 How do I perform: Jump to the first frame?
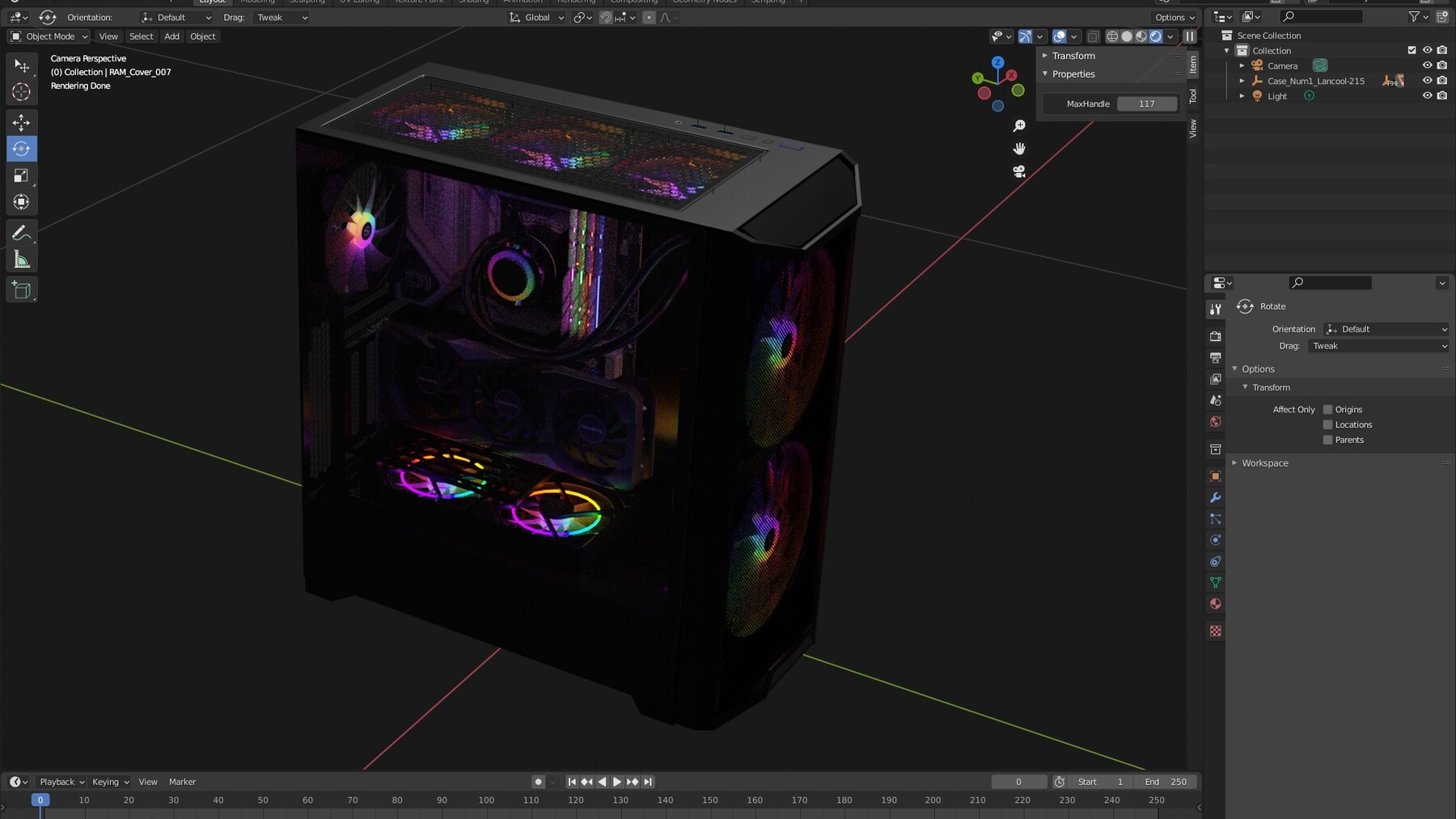[572, 782]
